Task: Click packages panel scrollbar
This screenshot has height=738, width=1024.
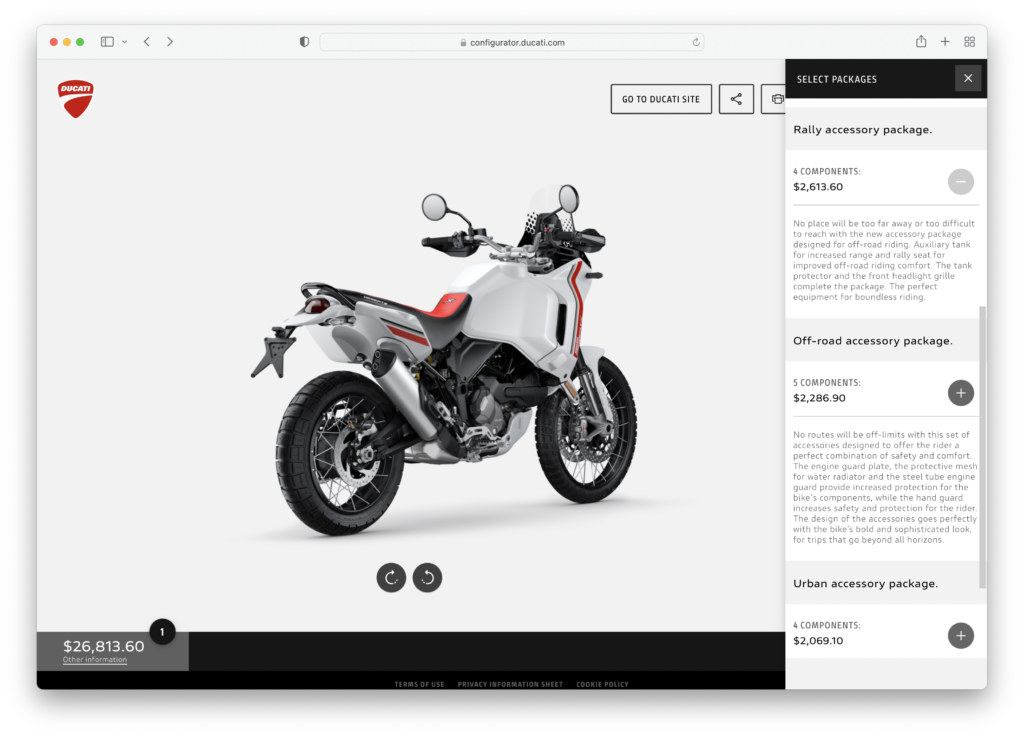Action: pyautogui.click(x=982, y=447)
